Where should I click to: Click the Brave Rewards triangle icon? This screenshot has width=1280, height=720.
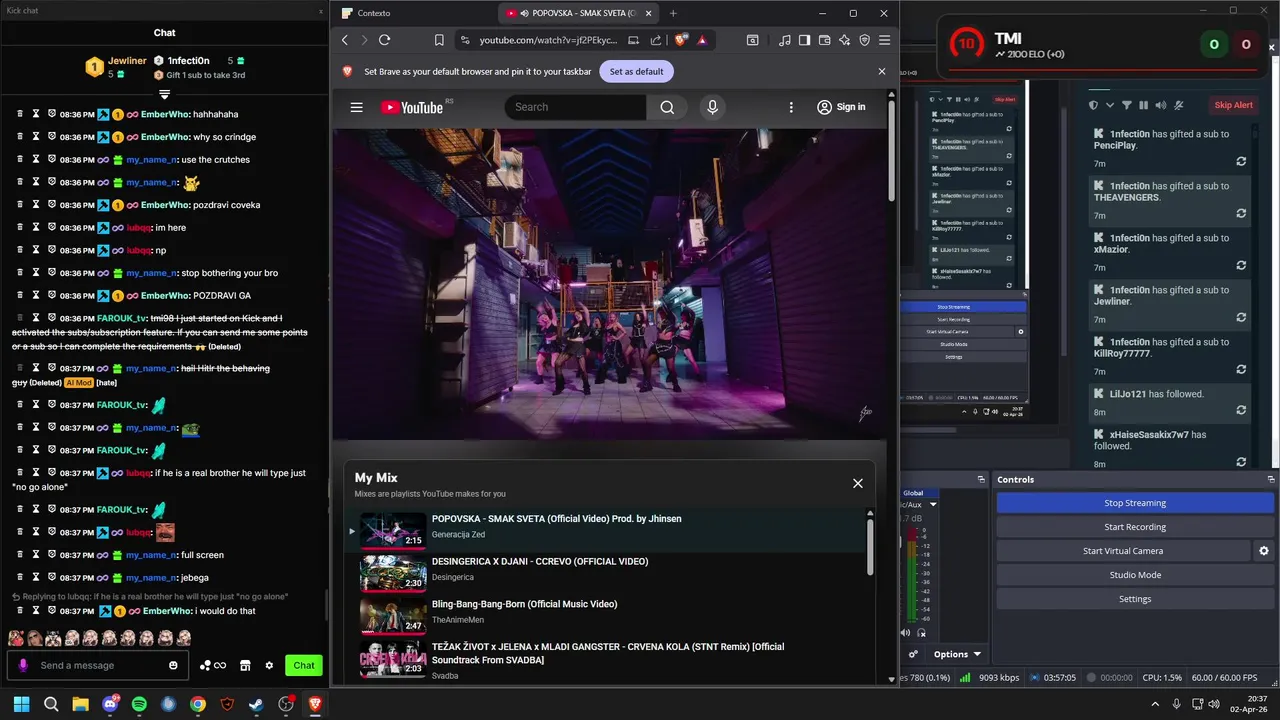pyautogui.click(x=702, y=40)
